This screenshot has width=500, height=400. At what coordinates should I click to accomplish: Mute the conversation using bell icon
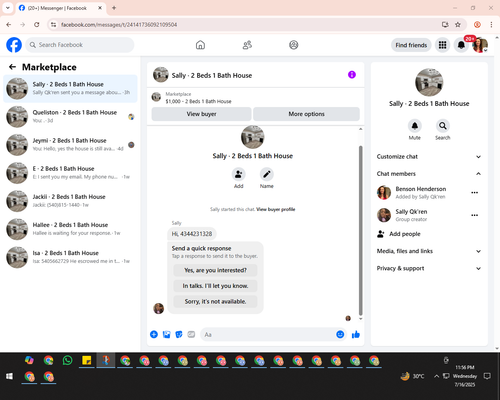point(415,126)
